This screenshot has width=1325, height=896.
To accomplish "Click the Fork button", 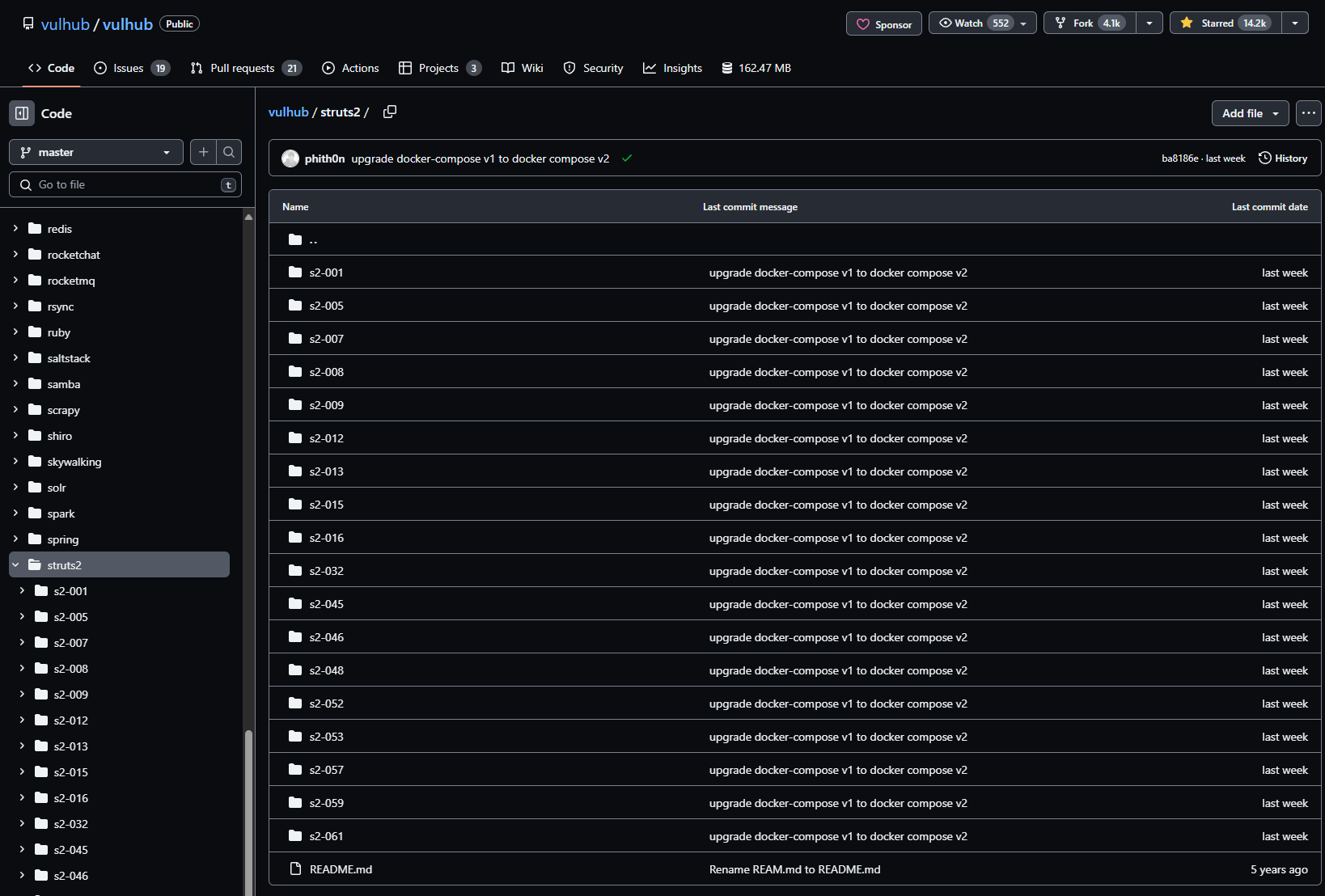I will click(1090, 23).
